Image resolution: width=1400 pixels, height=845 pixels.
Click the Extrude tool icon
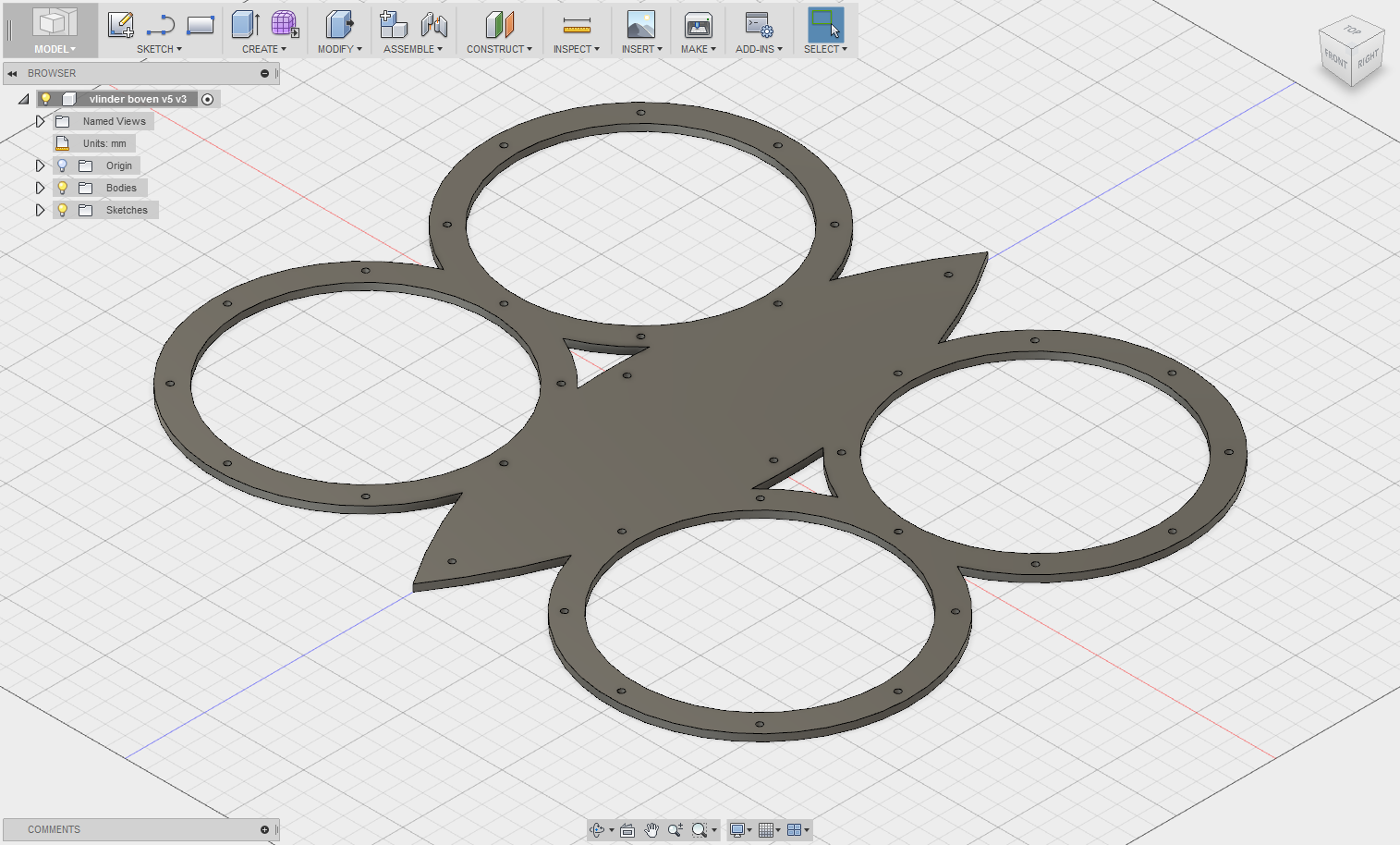click(245, 25)
